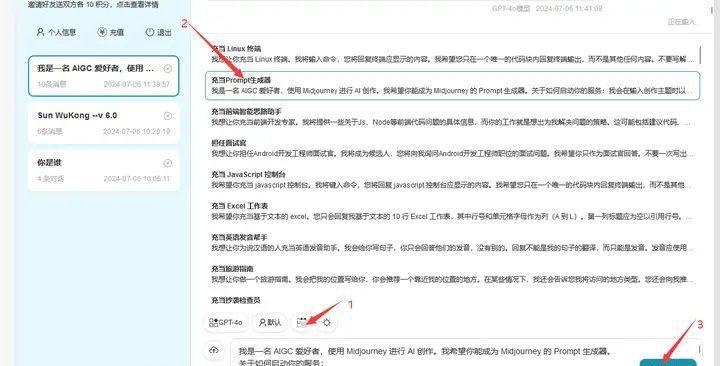Image resolution: width=720 pixels, height=366 pixels.
Task: Toggle the sun brightness theme icon
Action: coord(326,322)
